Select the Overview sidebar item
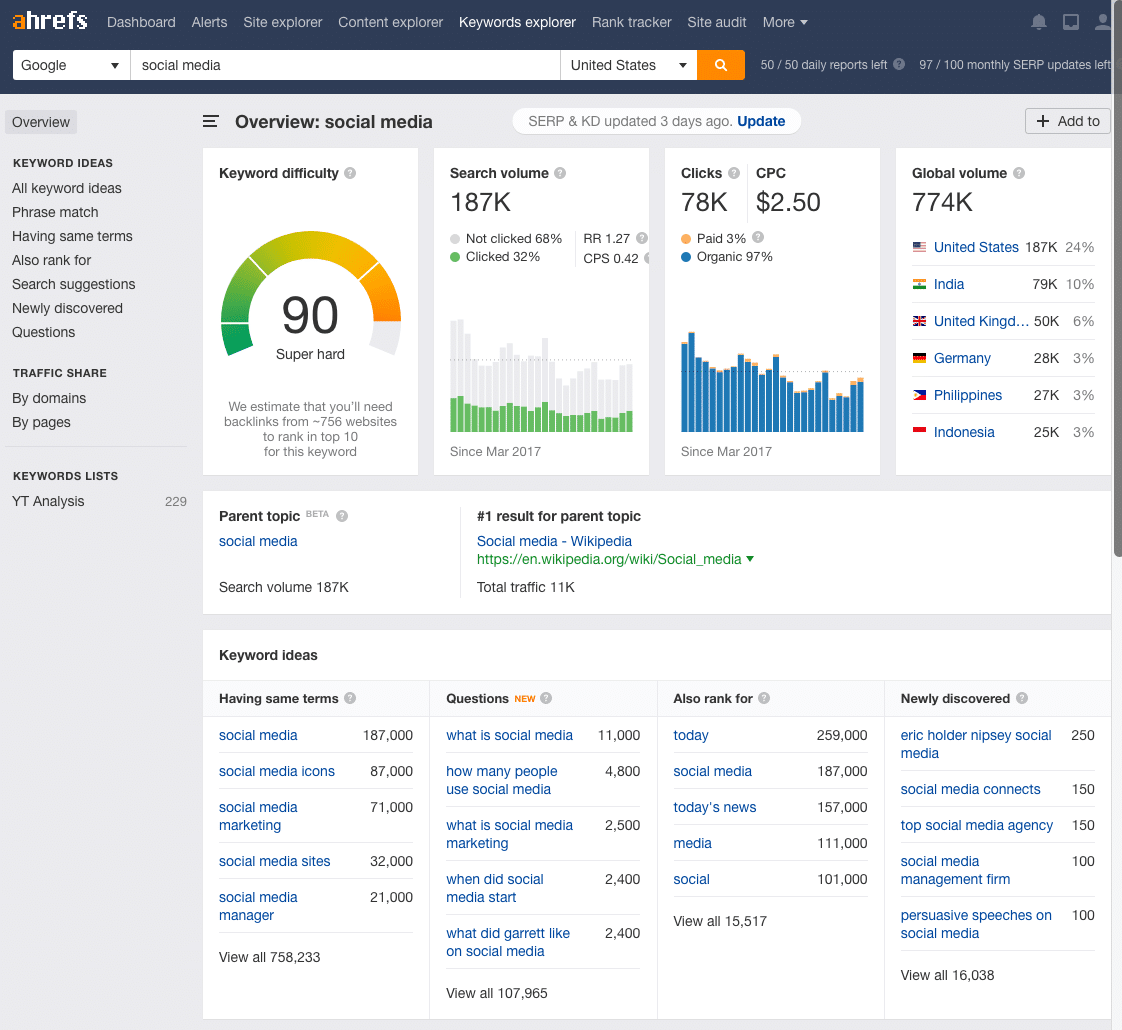 [x=41, y=122]
